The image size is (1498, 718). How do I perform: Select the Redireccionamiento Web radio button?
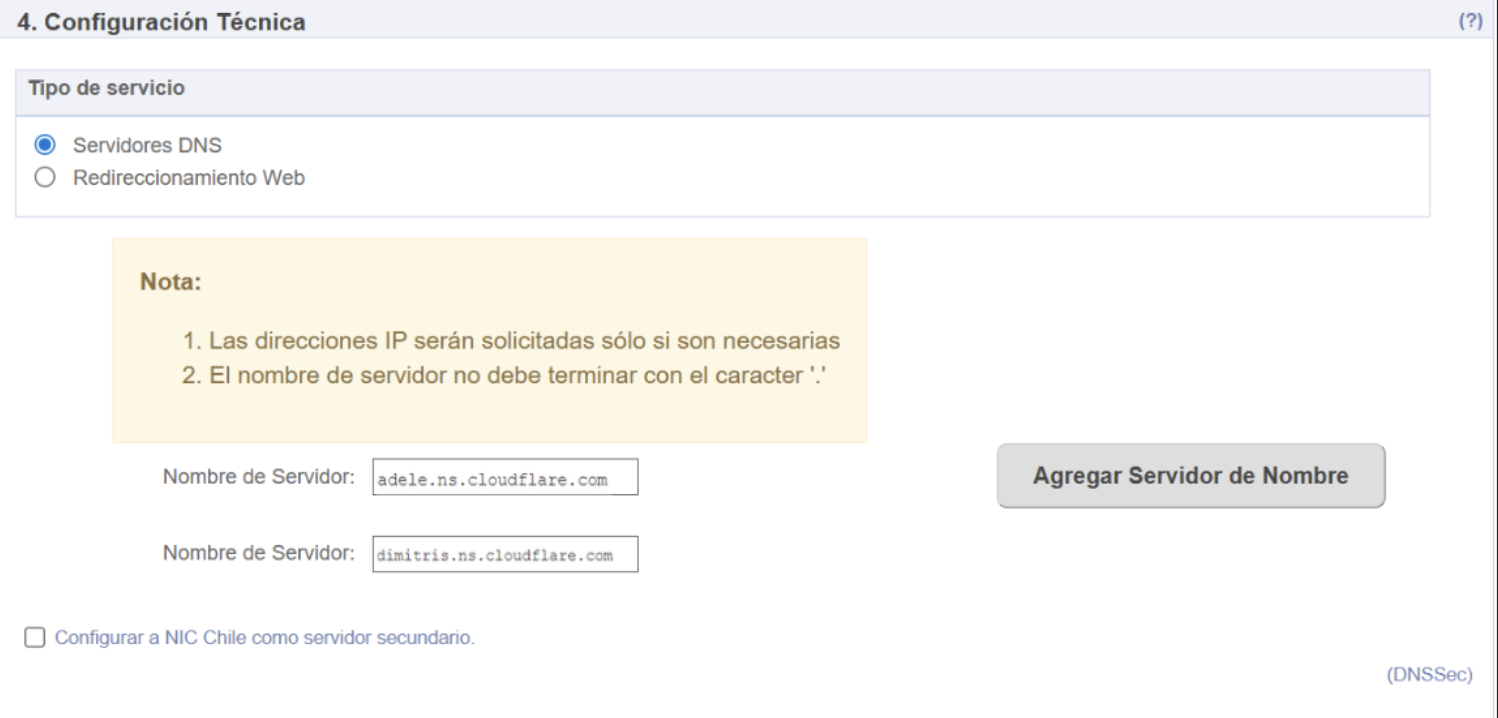point(44,178)
